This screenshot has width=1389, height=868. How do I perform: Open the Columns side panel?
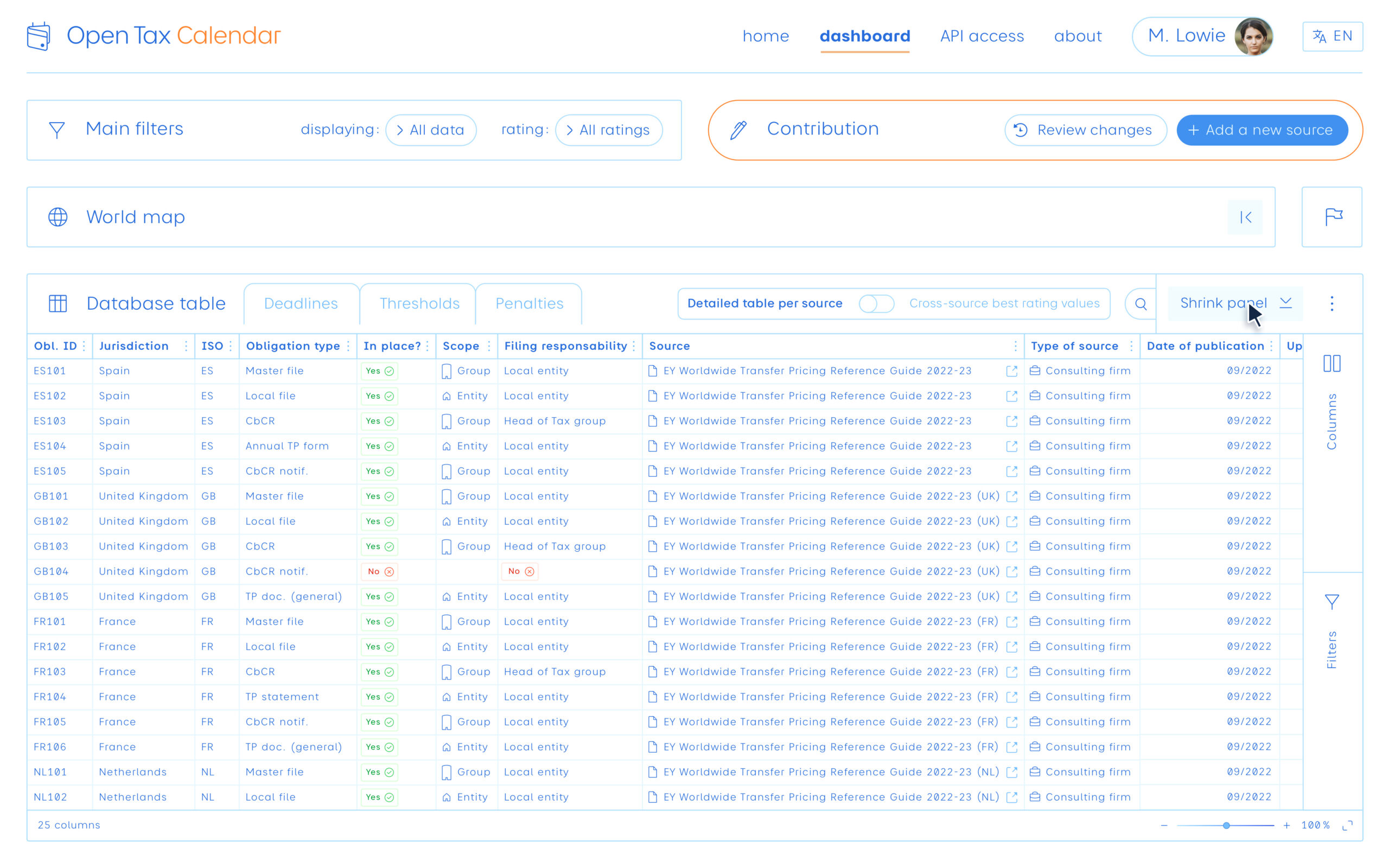coord(1332,402)
